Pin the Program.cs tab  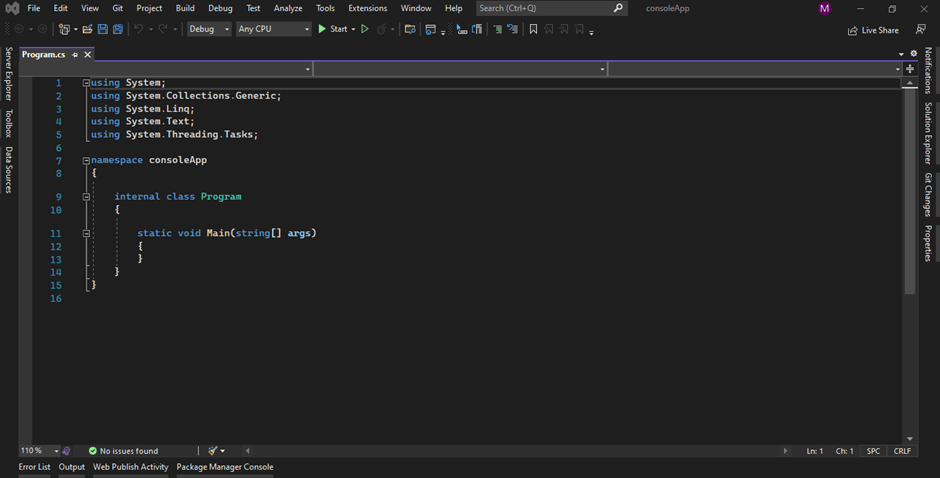click(75, 54)
